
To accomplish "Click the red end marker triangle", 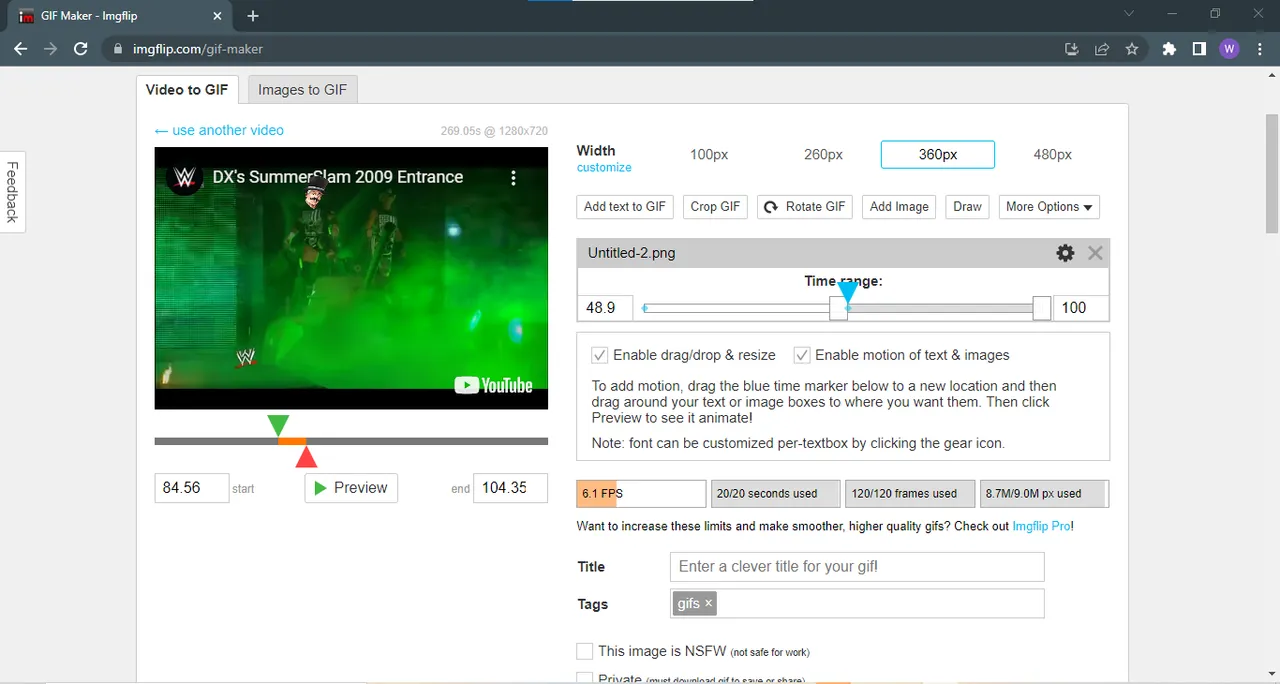I will (307, 457).
